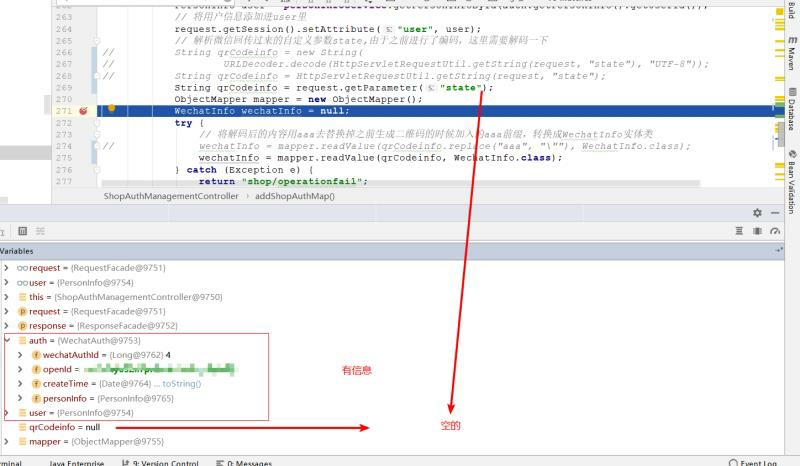Expand the createTime field

pyautogui.click(x=20, y=383)
